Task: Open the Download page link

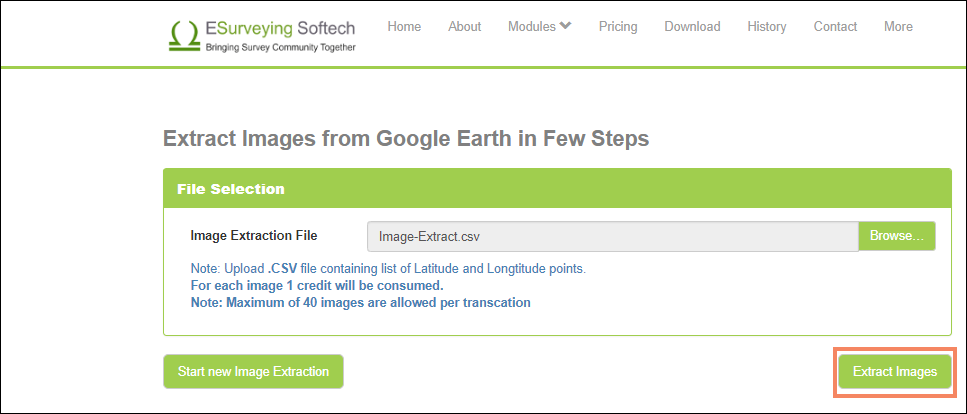Action: click(x=692, y=27)
